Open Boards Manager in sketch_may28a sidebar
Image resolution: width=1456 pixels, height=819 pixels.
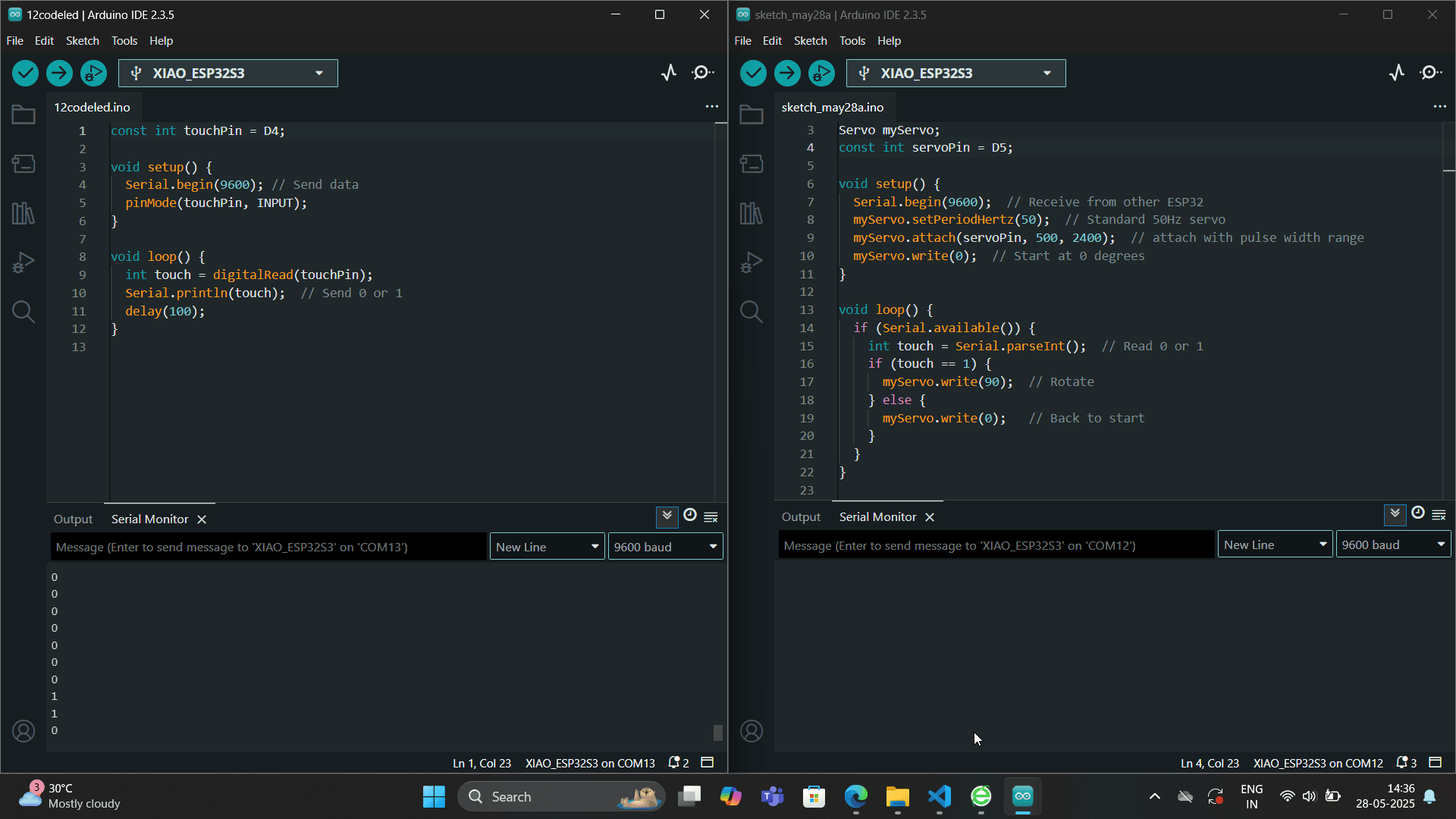(x=752, y=164)
